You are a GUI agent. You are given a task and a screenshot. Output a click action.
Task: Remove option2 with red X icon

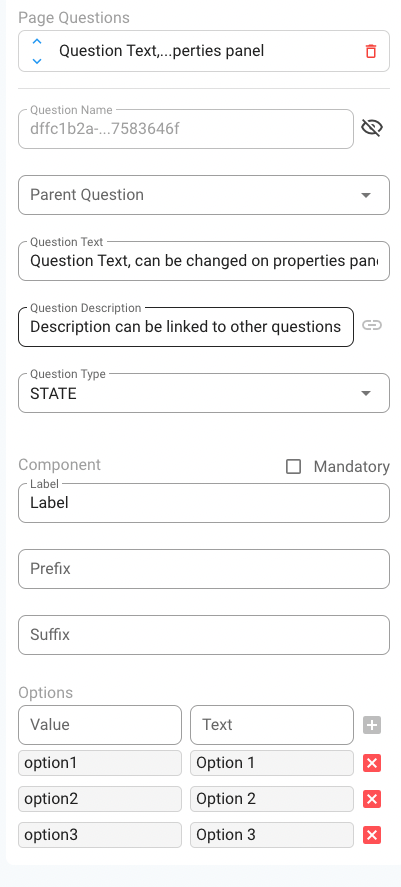[x=372, y=799]
